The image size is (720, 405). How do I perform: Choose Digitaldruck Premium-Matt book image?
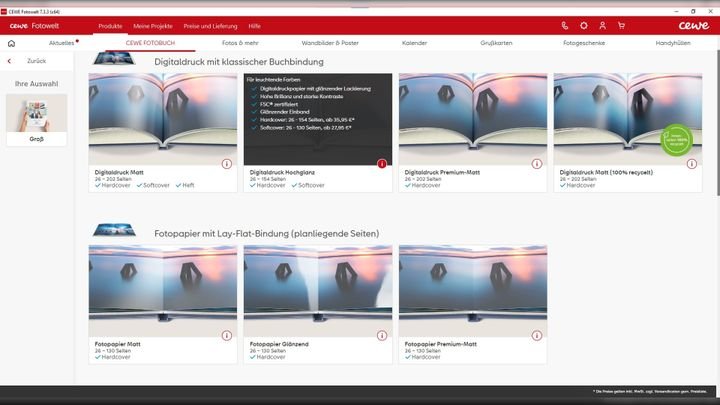coord(473,119)
